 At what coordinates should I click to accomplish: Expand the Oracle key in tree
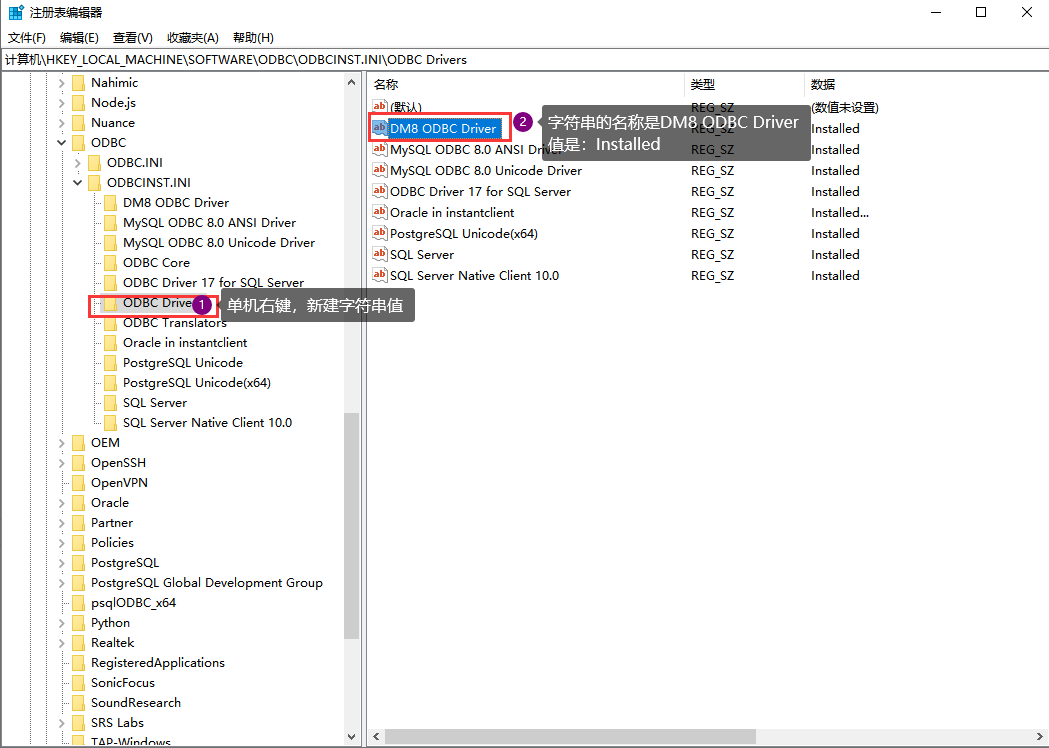point(62,503)
